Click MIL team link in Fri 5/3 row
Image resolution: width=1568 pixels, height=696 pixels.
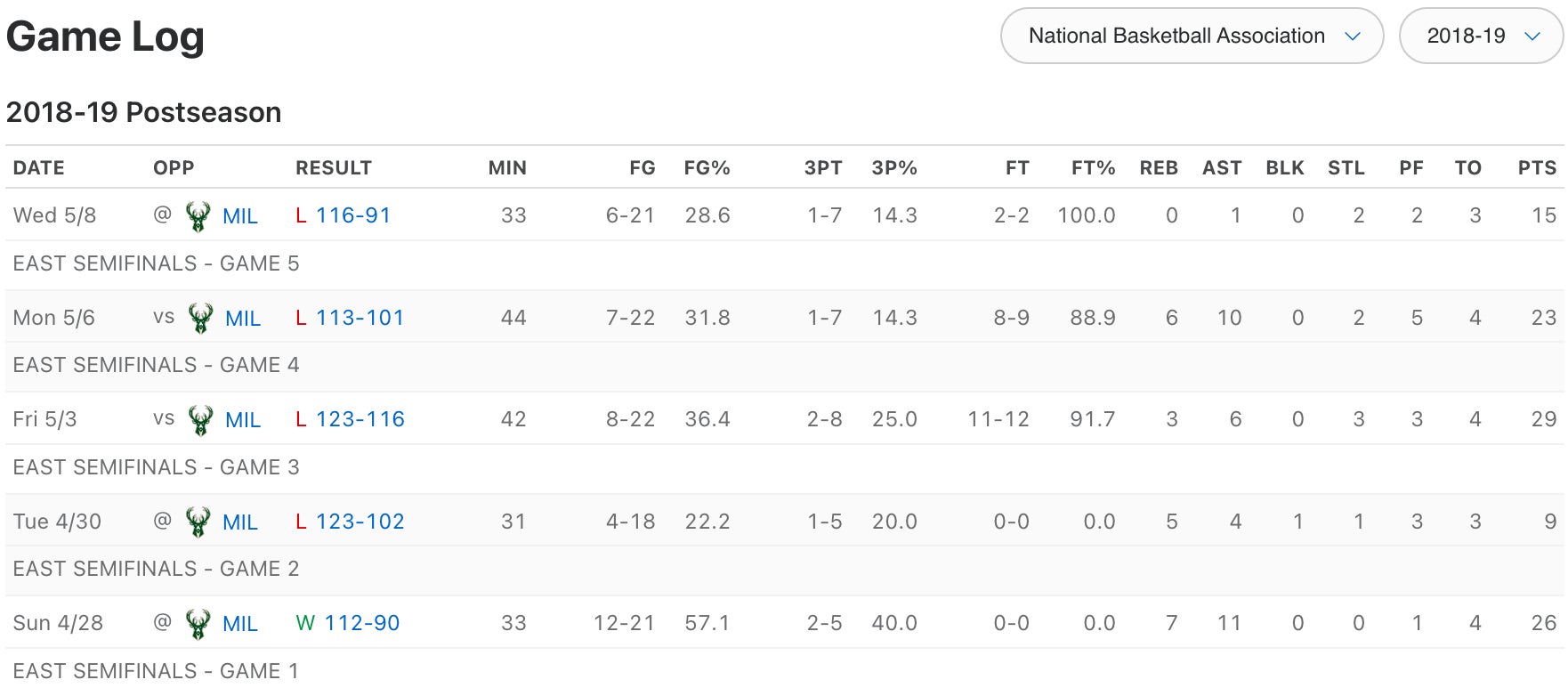[243, 420]
